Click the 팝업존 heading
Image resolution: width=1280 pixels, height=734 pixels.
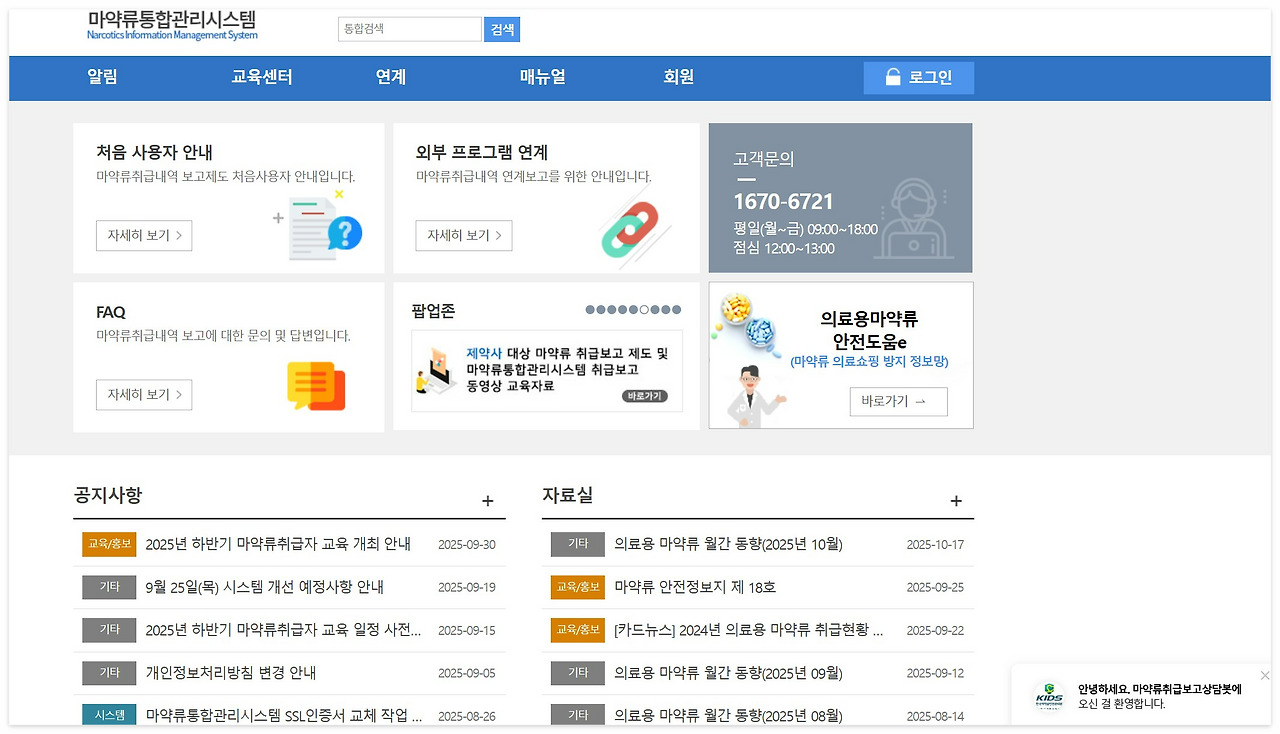[433, 311]
